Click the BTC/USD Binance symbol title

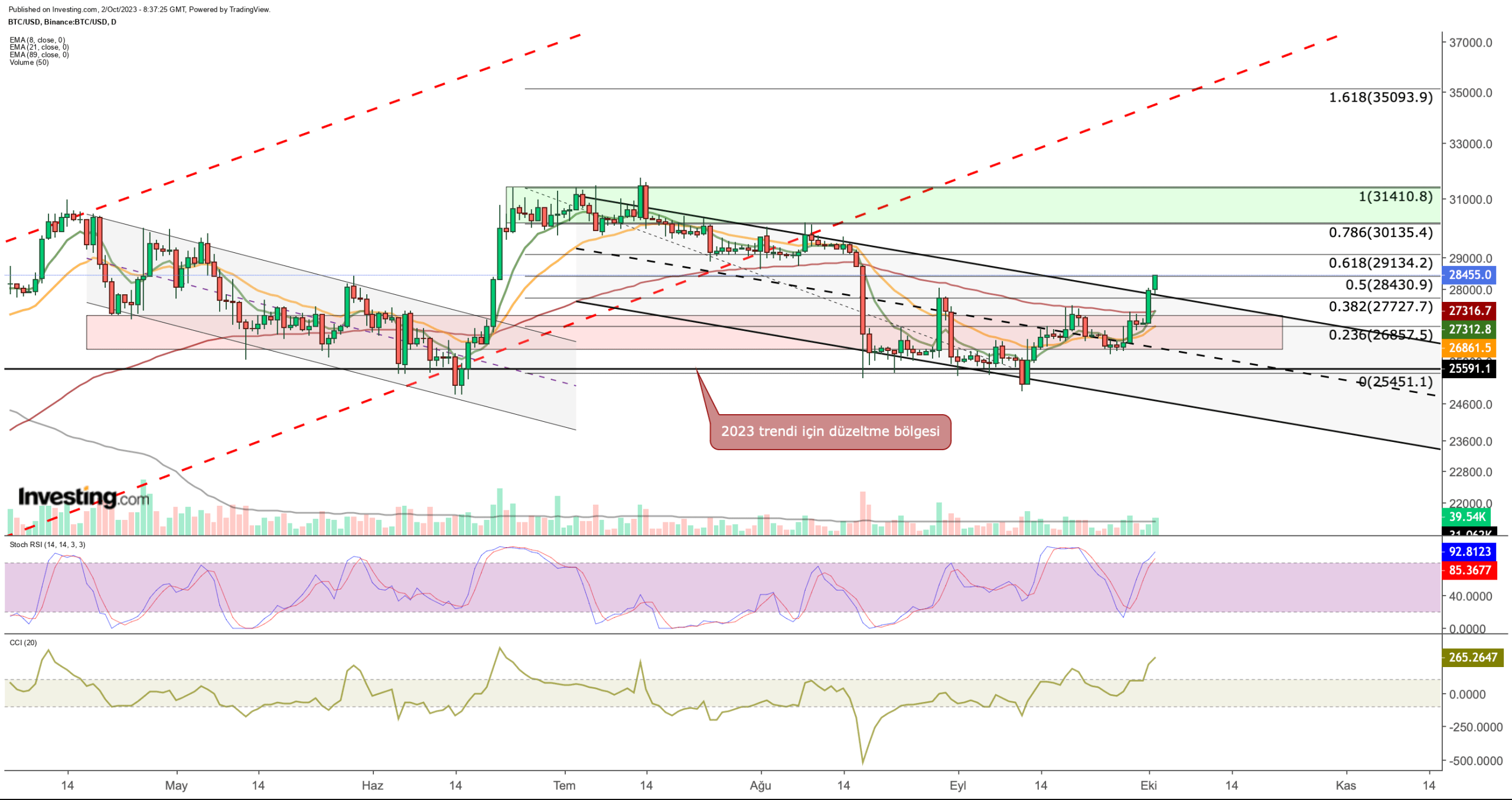62,22
